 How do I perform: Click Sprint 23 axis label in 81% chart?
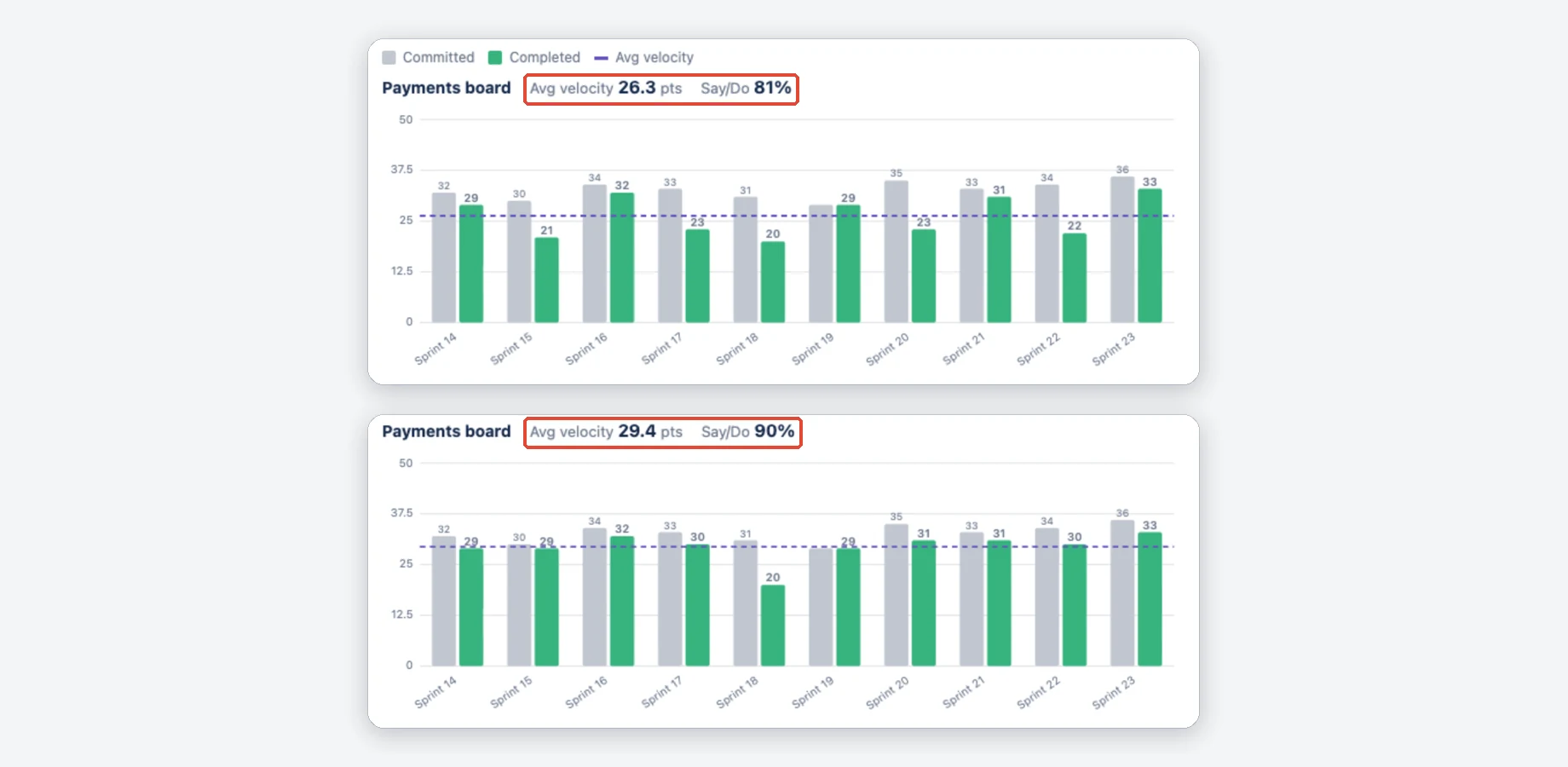click(1114, 349)
